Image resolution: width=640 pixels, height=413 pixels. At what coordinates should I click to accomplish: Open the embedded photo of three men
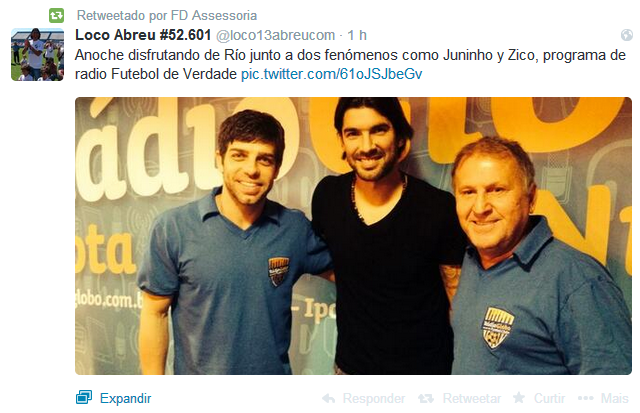(353, 236)
